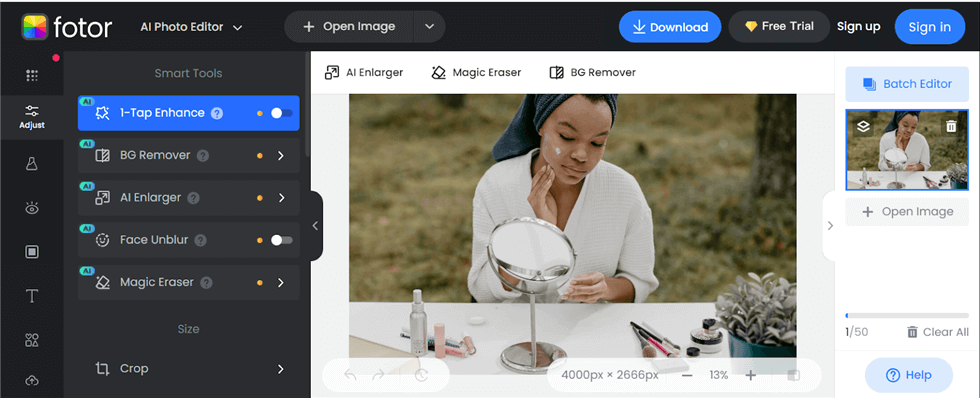Collapse the left tools panel arrow

316,226
